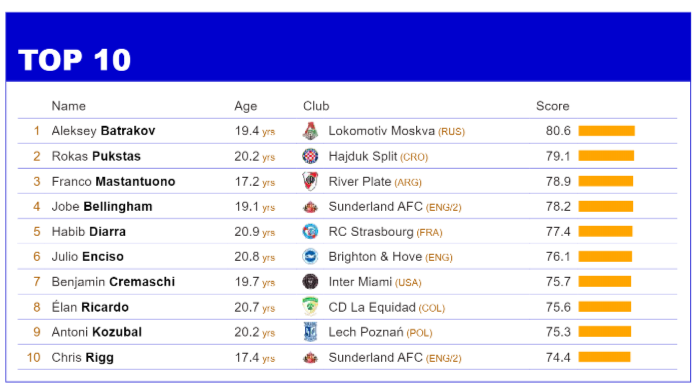Image resolution: width=696 pixels, height=392 pixels.
Task: Click the Age column header
Action: tap(245, 107)
